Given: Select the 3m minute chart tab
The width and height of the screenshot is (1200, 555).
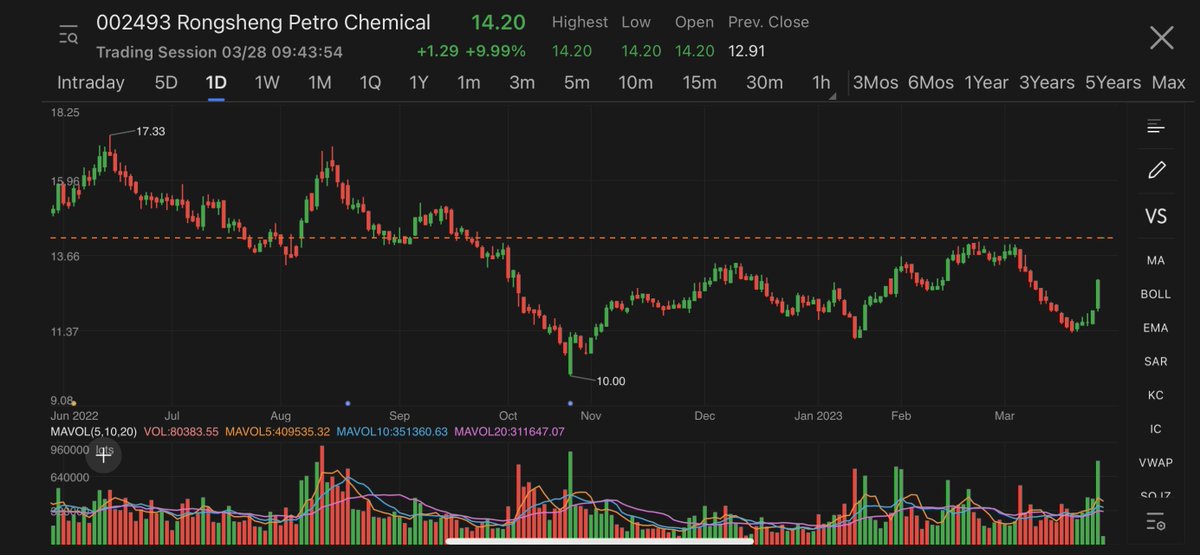Looking at the screenshot, I should tap(522, 82).
